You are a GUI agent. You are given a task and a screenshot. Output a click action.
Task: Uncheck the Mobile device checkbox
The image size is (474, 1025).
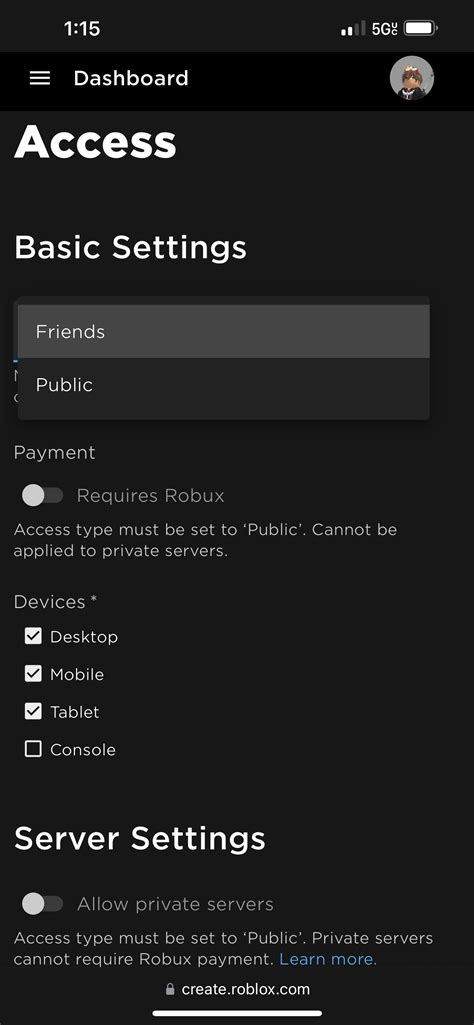33,674
